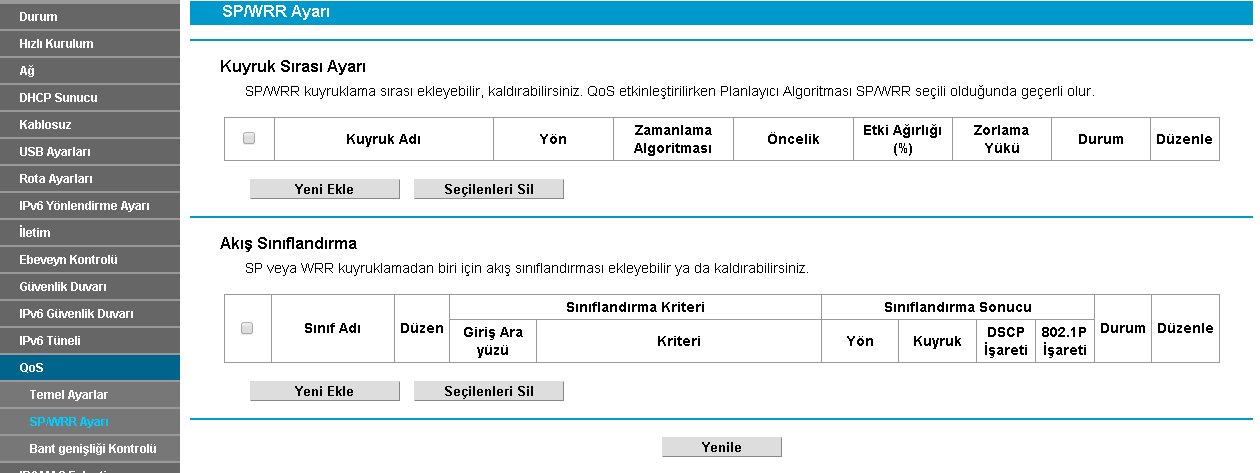
Task: Click Seçilenleri Sil under Kuyruk table
Action: coord(489,189)
